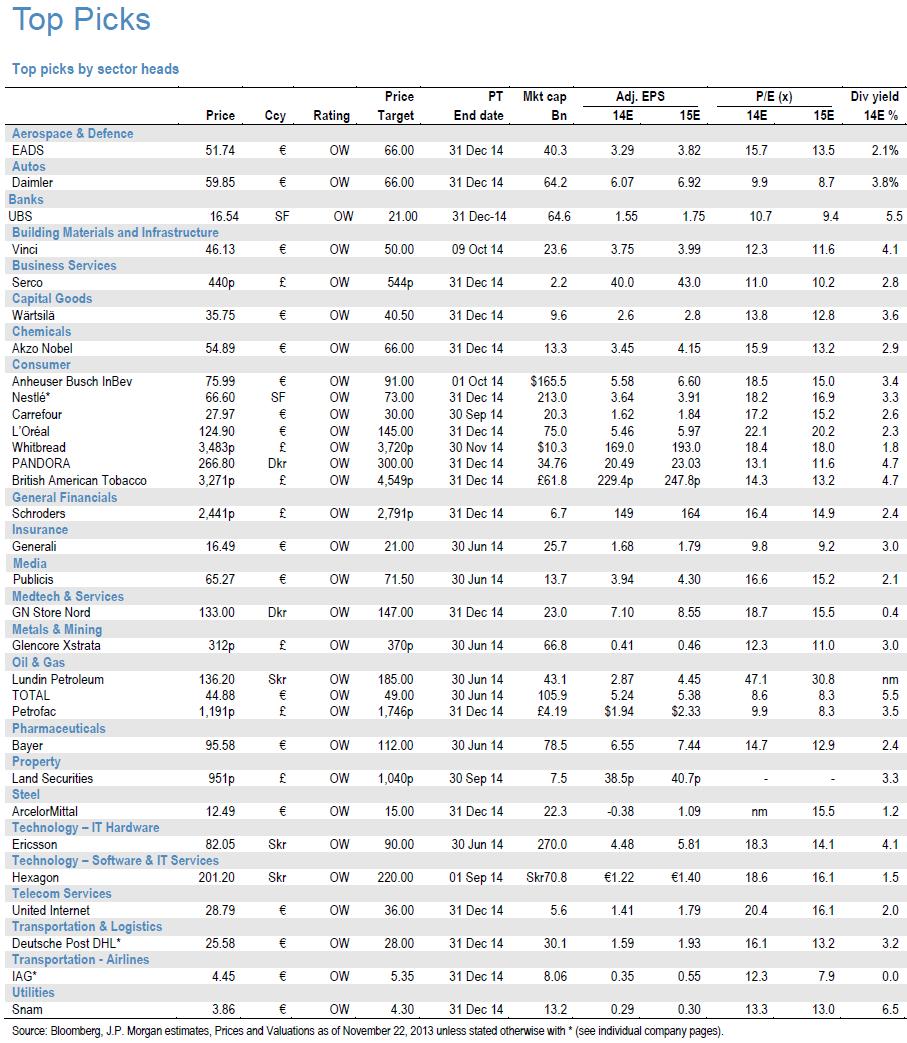Click the "Media" sector heading
Screen dimensions: 907x1043
[x=30, y=563]
